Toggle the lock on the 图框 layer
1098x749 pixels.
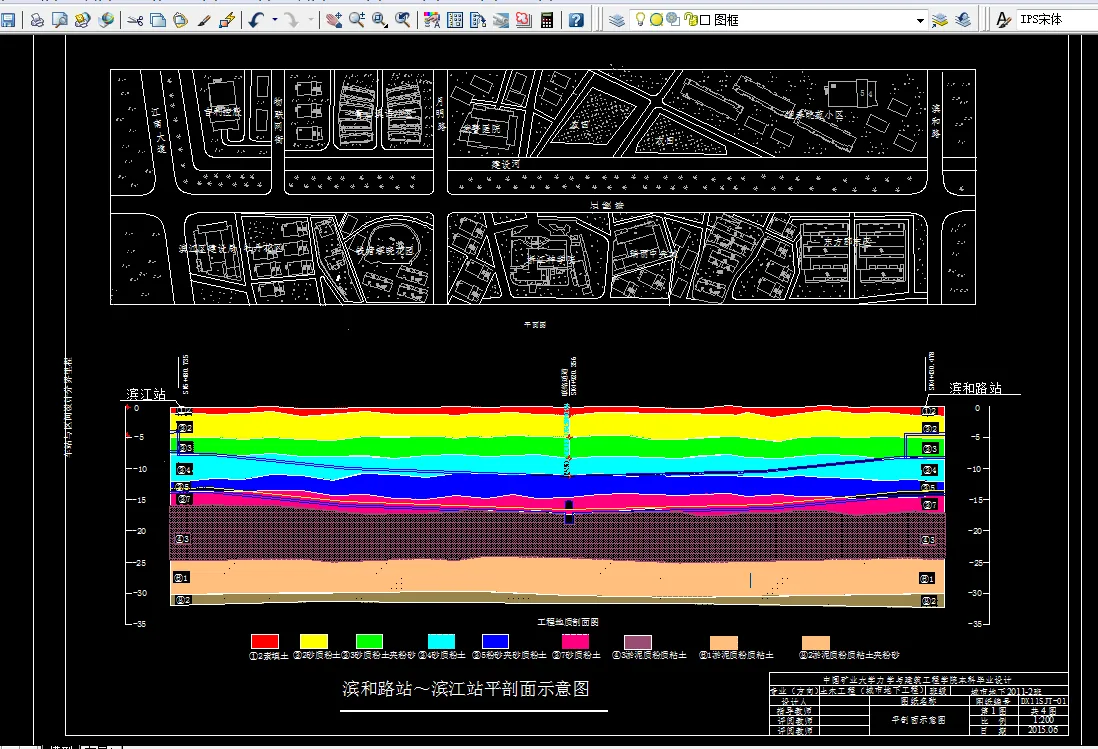click(x=690, y=20)
